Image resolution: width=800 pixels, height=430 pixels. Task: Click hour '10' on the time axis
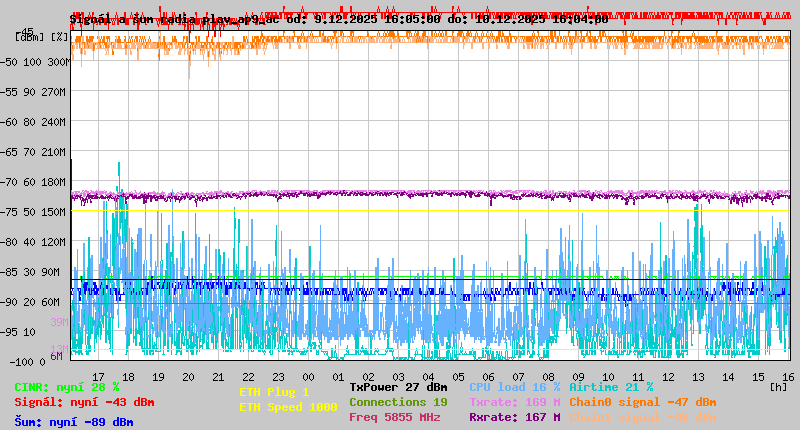coord(608,377)
